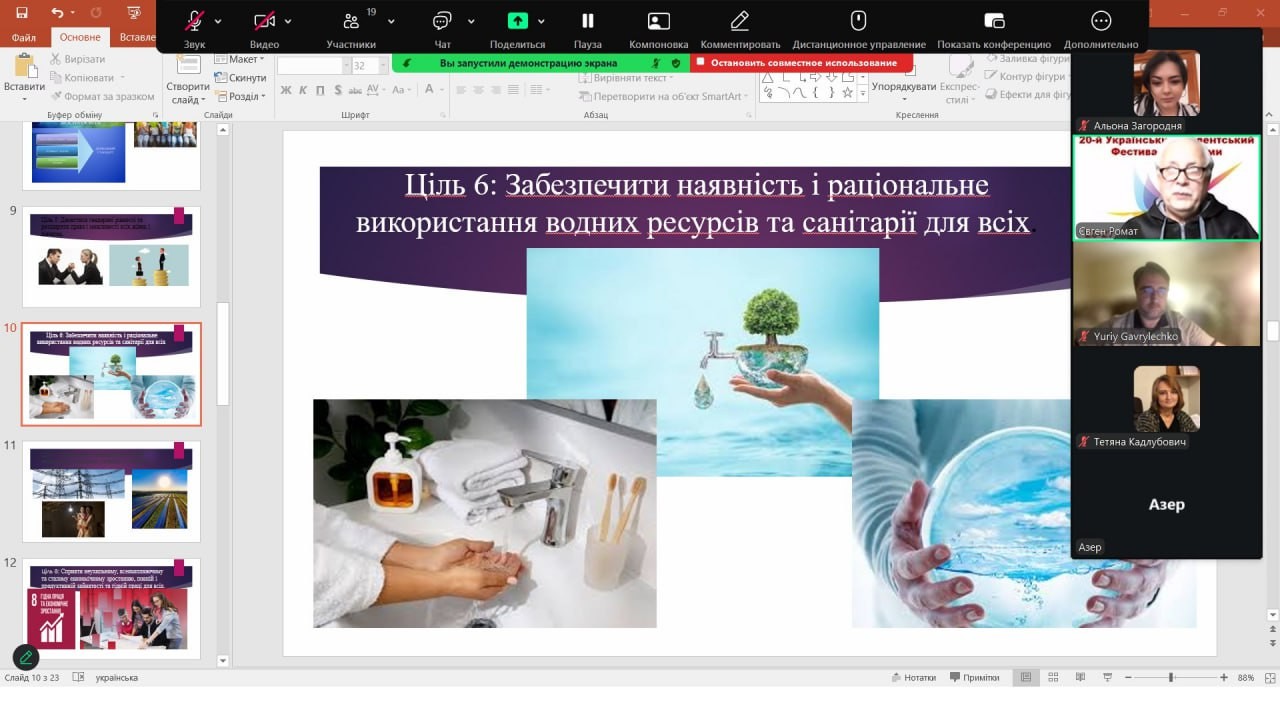Image resolution: width=1280 pixels, height=720 pixels.
Task: Open the Розділ section dropdown
Action: pos(240,97)
